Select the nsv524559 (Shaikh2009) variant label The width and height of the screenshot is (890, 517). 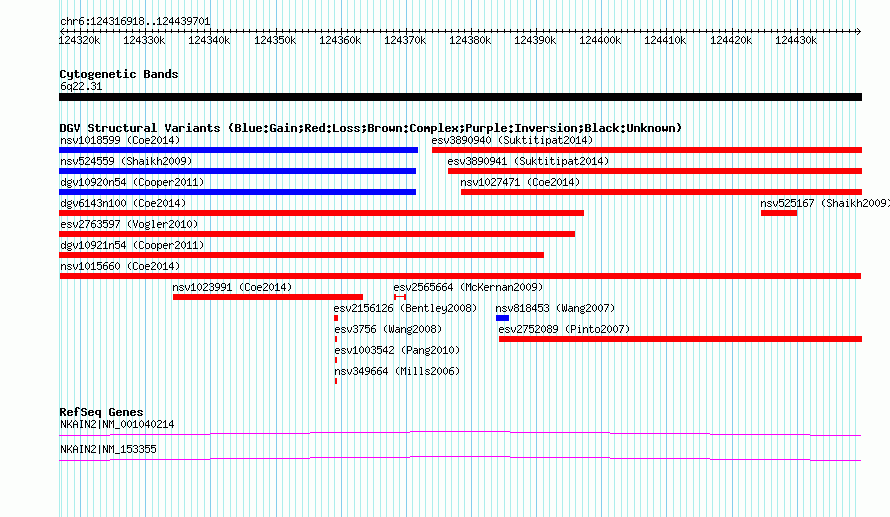pos(126,161)
